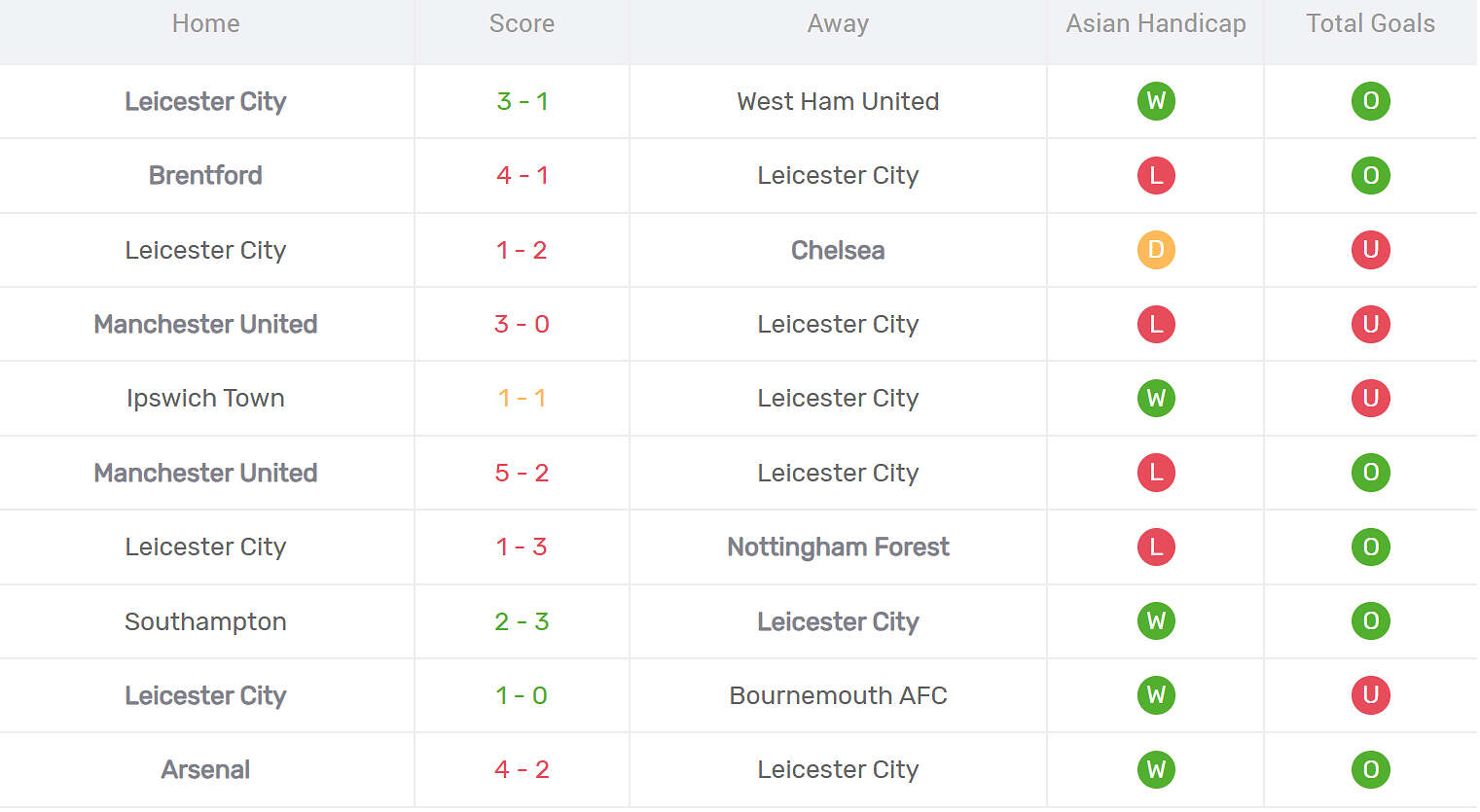Click the W handicap badge in Southampton row
The width and height of the screenshot is (1480, 812).
point(1156,621)
